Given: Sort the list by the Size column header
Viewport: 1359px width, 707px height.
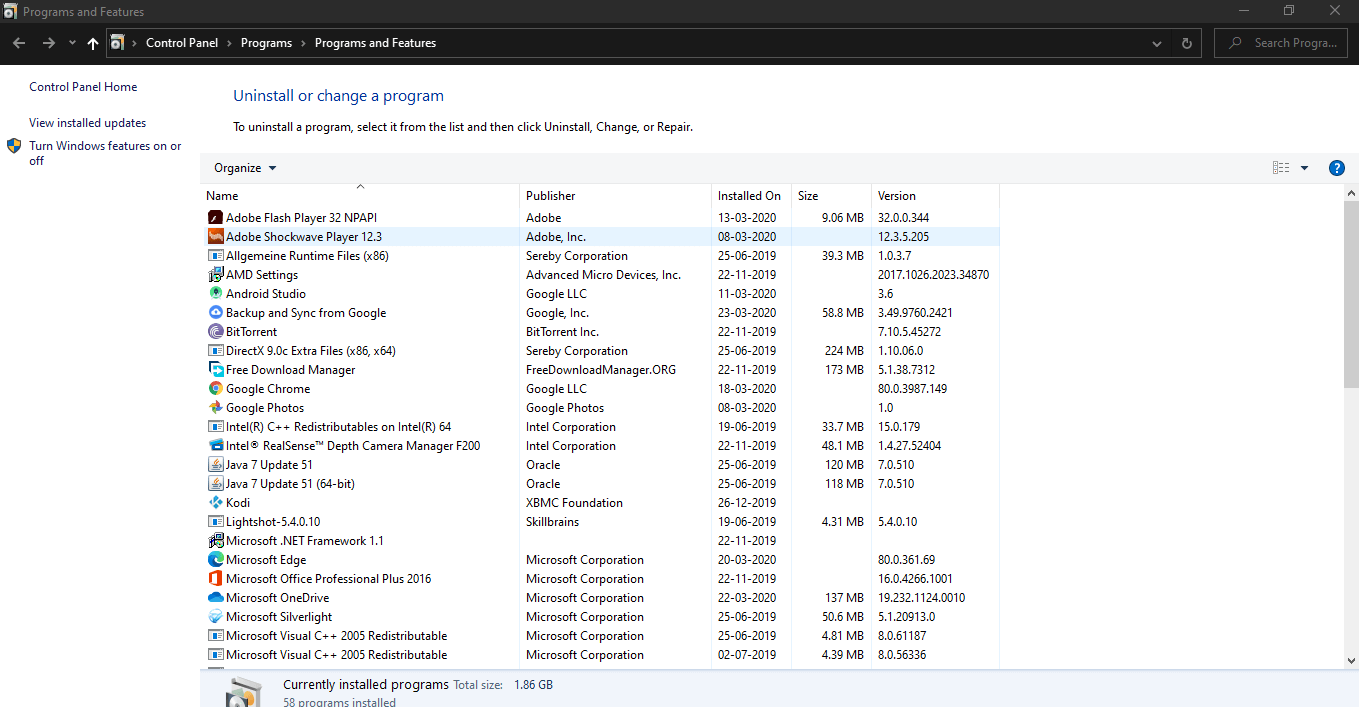Looking at the screenshot, I should click(831, 196).
